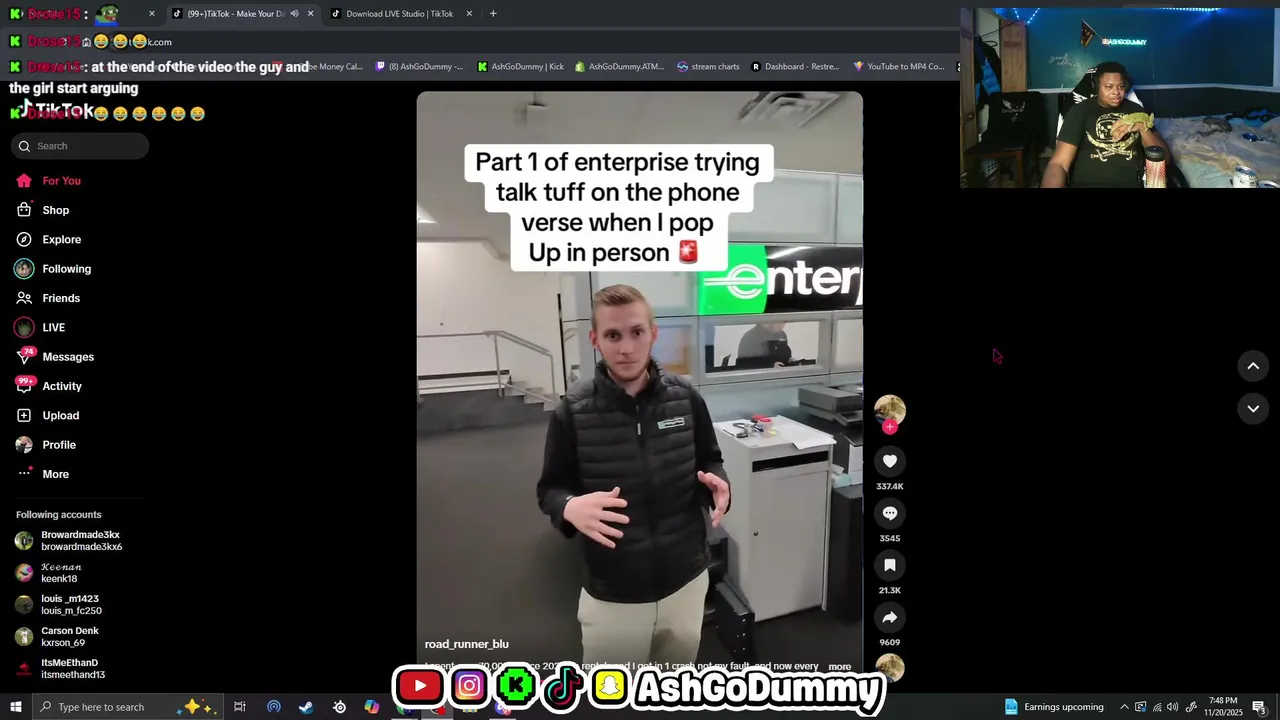Open the clock showing 7:48 PM
The image size is (1280, 720).
point(1223,707)
